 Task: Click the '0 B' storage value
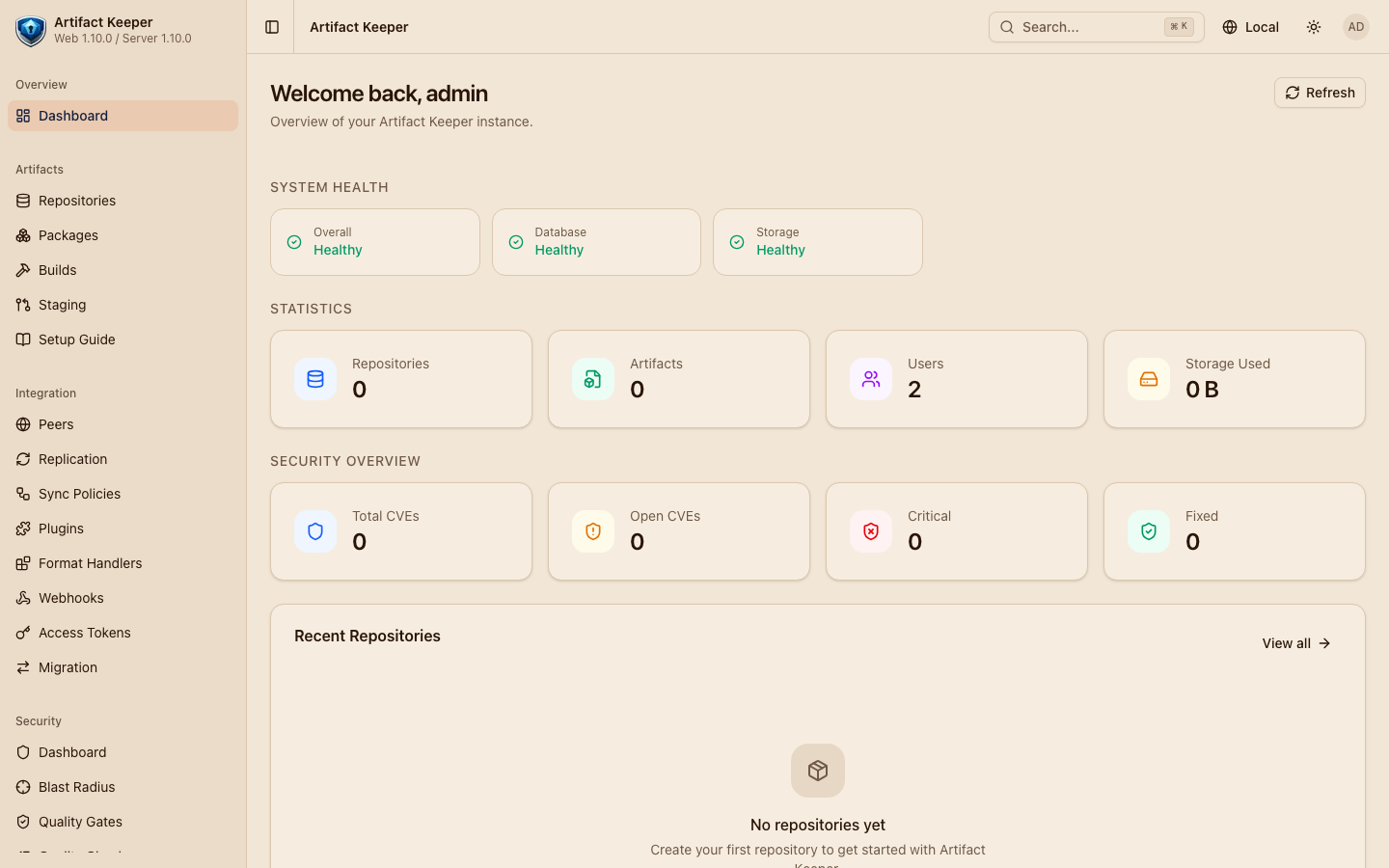[1202, 390]
